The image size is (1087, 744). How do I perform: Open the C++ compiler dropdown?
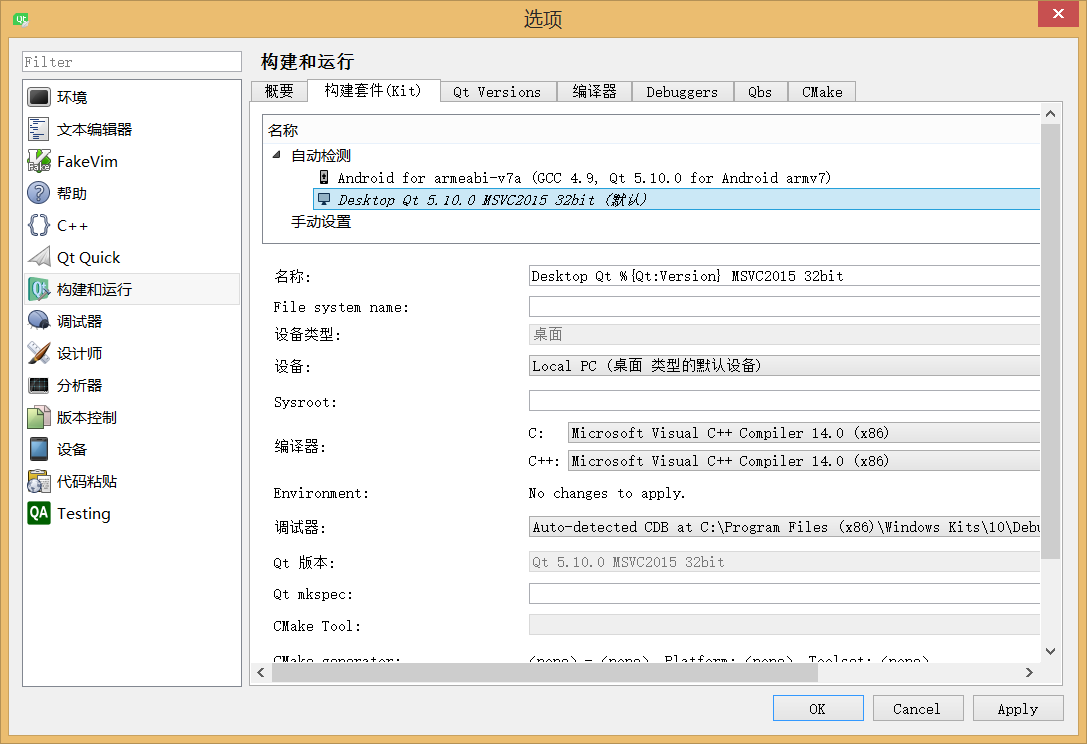803,460
